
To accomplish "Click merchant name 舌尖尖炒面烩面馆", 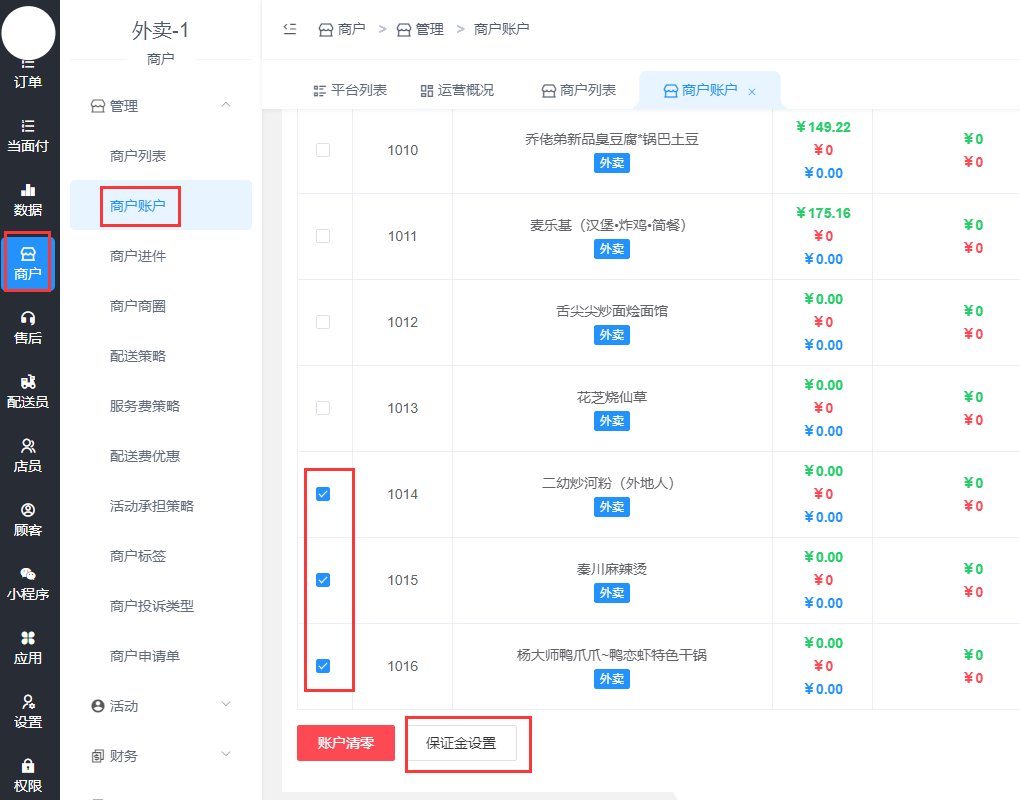I will point(611,311).
